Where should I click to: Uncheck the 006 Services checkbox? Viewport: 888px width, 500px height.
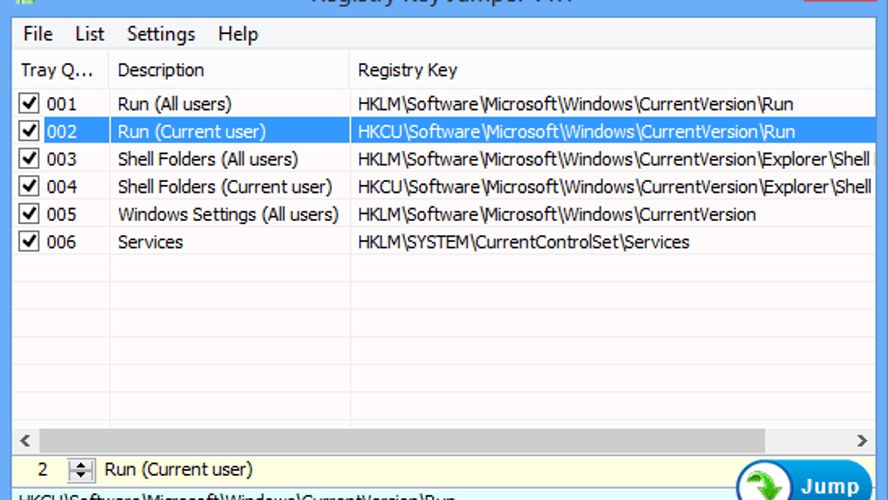pyautogui.click(x=29, y=242)
